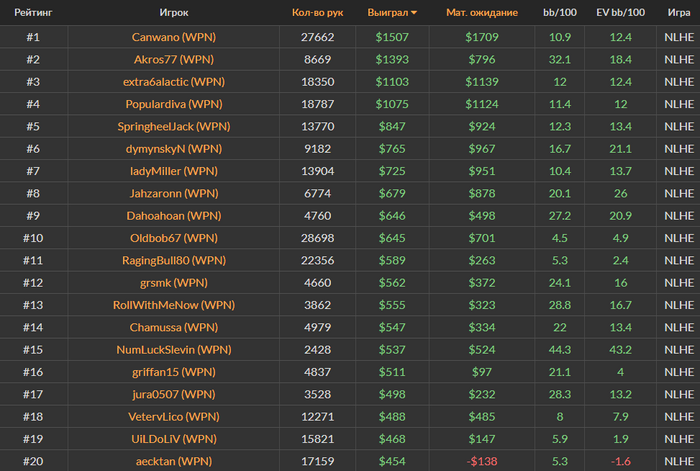Open player RollWithMeNow (WPN) profile
The height and width of the screenshot is (471, 700).
pos(174,305)
